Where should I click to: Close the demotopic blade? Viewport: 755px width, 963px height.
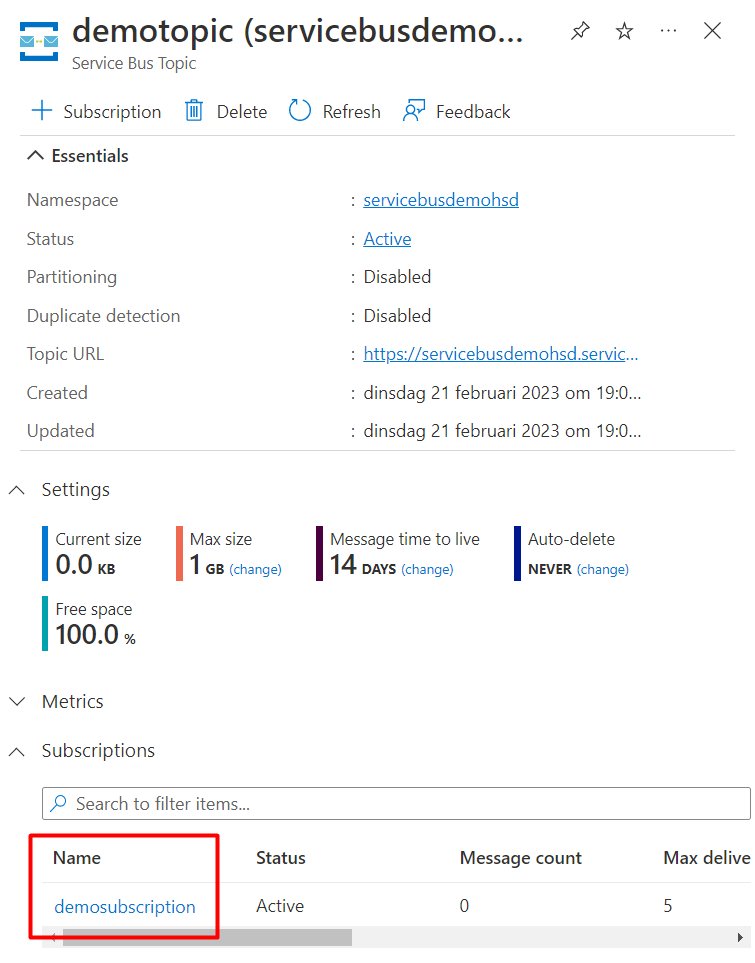coord(713,31)
